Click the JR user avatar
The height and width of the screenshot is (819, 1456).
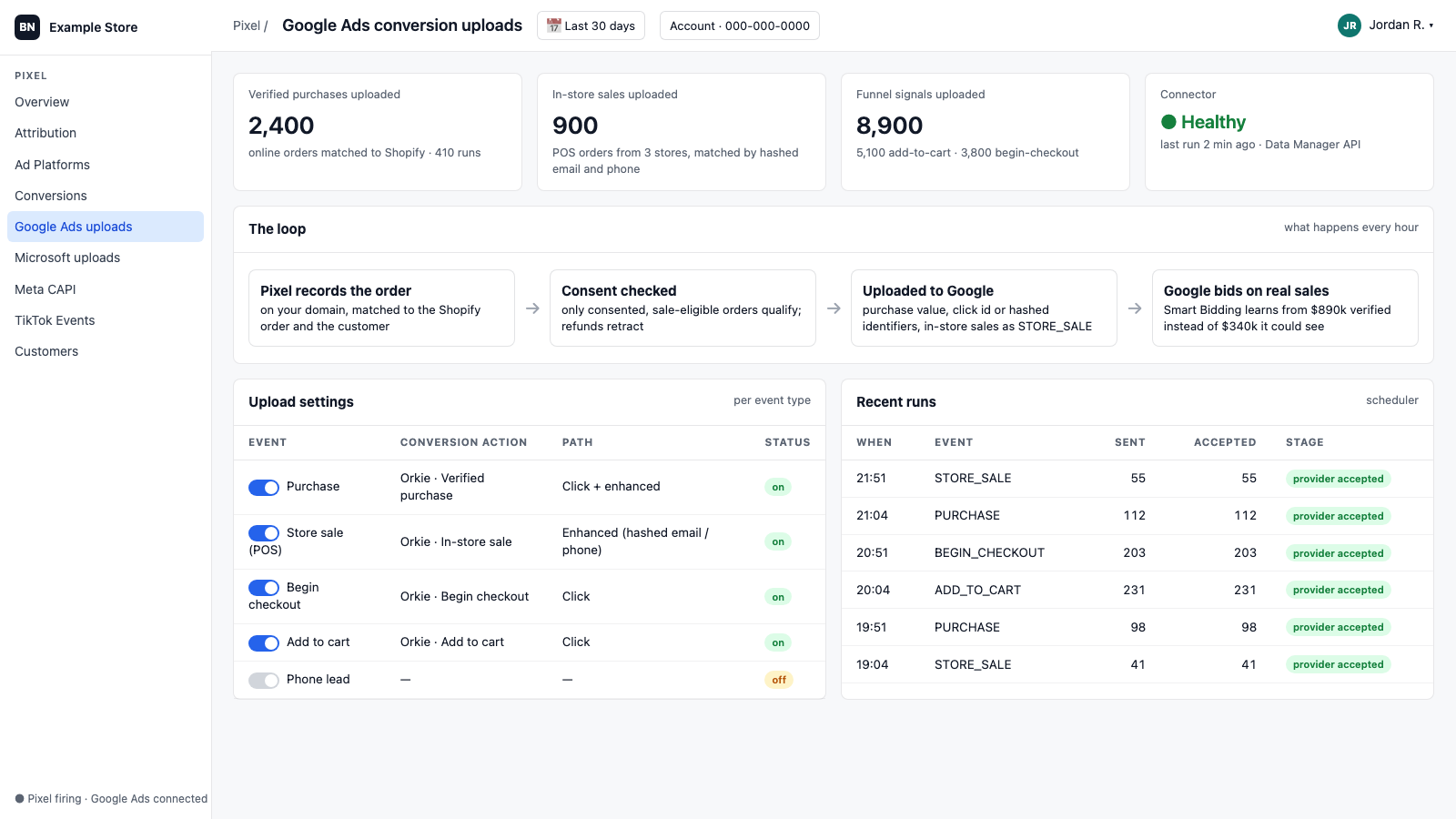(x=1350, y=25)
